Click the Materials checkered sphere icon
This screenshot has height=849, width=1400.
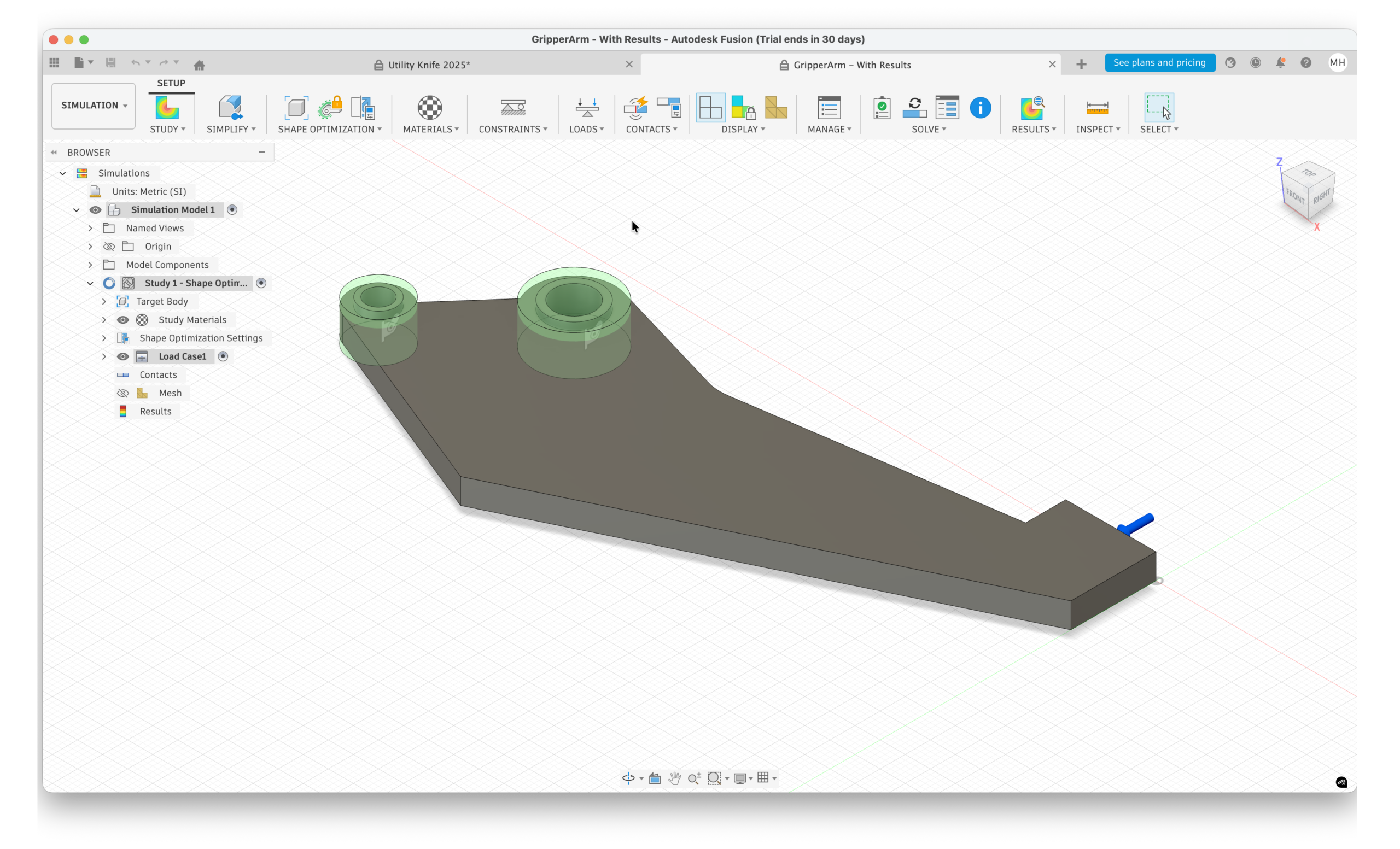[x=429, y=107]
